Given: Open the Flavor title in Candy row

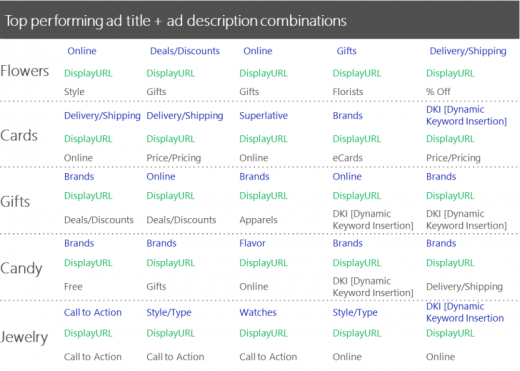Looking at the screenshot, I should 252,243.
